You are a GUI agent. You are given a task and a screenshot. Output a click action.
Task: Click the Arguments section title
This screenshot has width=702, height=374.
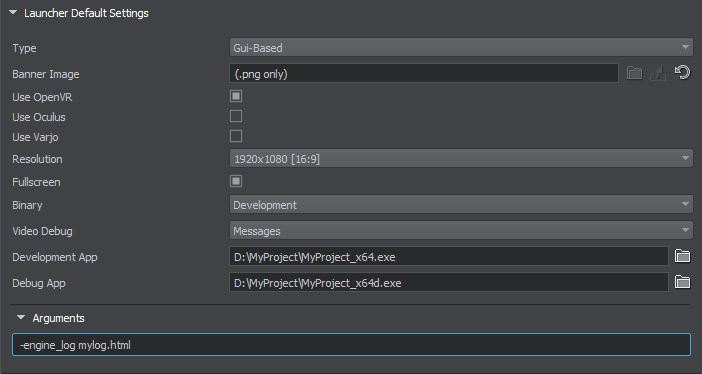coord(59,318)
